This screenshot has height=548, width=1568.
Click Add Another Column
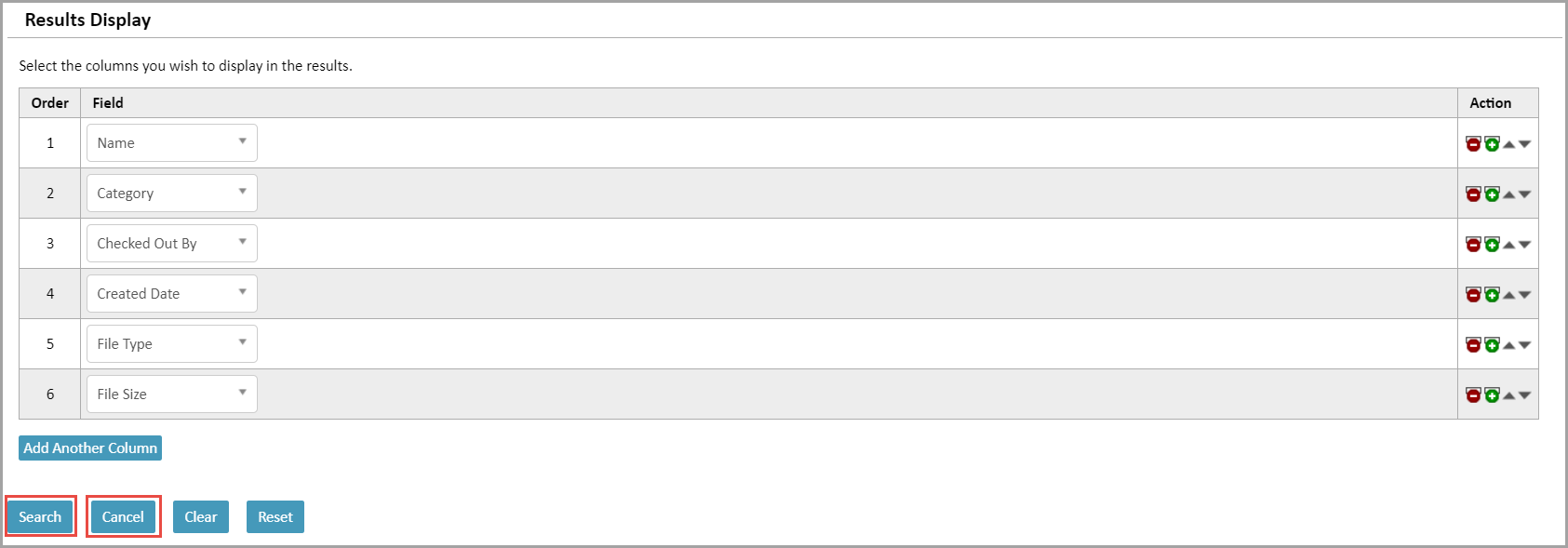89,448
